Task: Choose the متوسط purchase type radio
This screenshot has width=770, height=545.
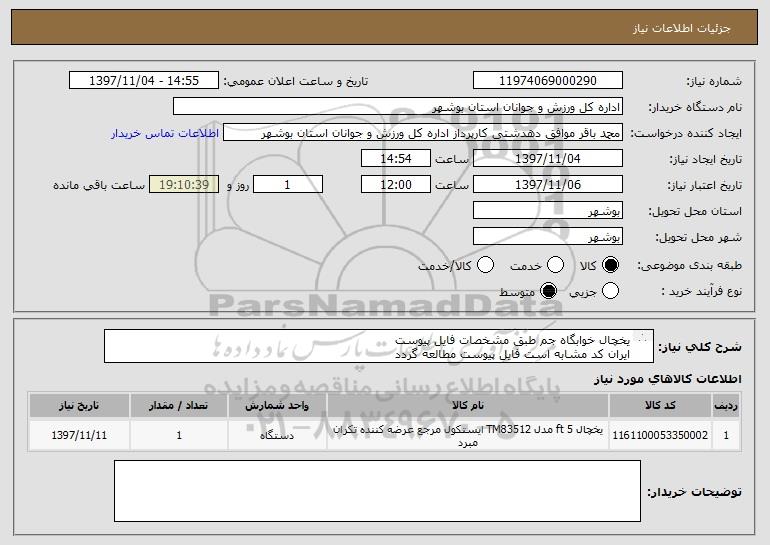Action: point(548,291)
